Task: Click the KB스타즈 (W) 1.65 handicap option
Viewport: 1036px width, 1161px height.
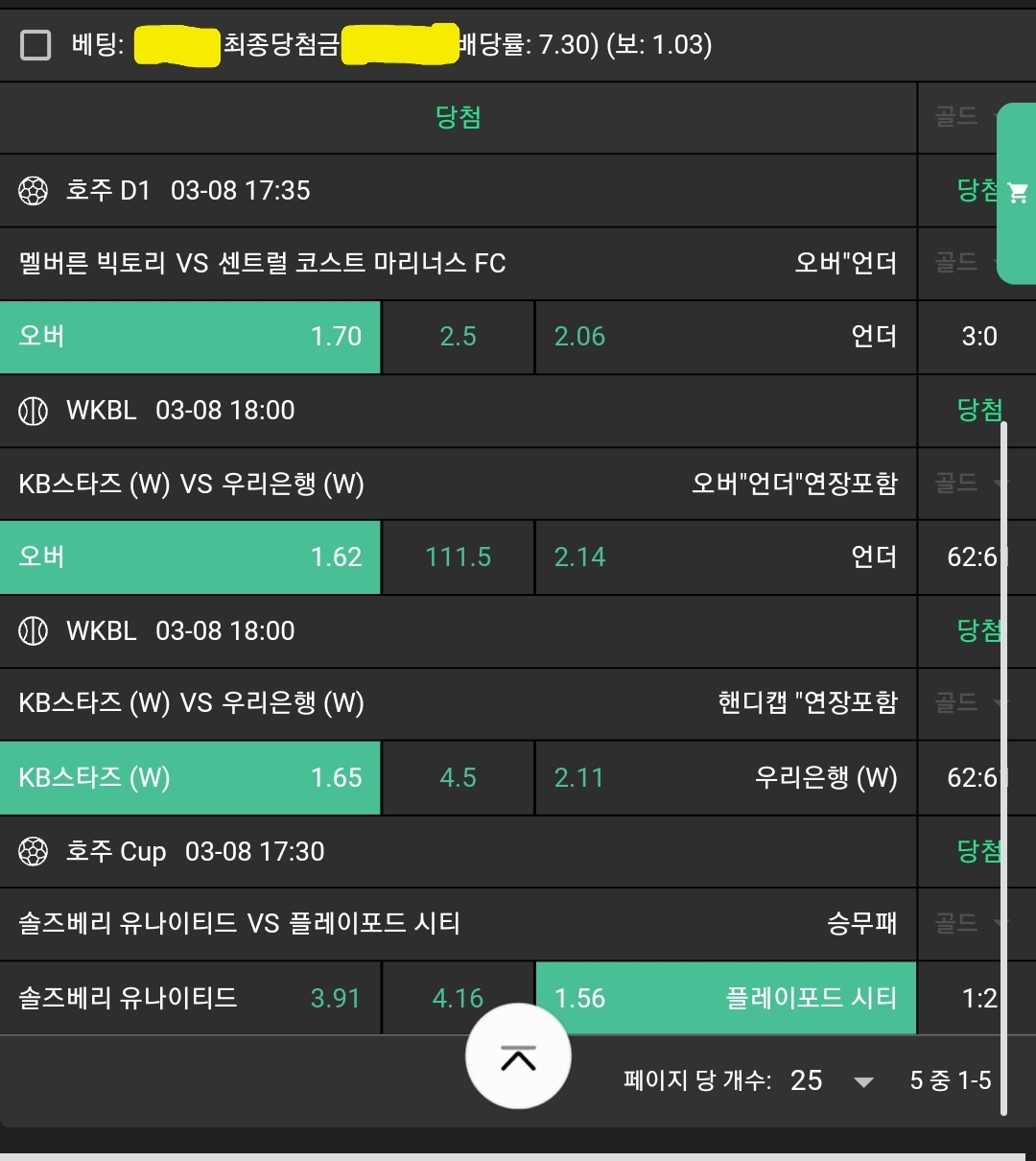Action: [190, 778]
